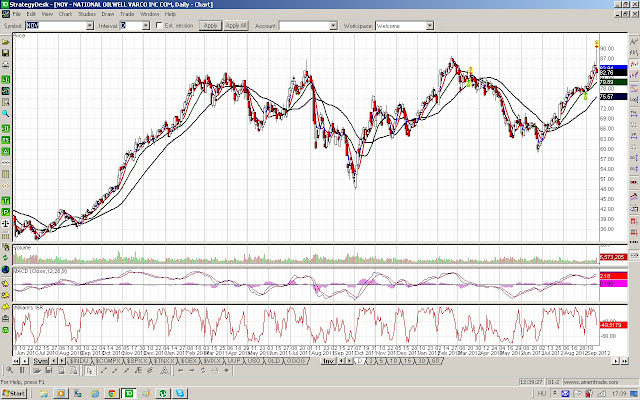Viewport: 640px width, 400px height.
Task: Click the printer icon in the left sidebar
Action: pyautogui.click(x=6, y=65)
